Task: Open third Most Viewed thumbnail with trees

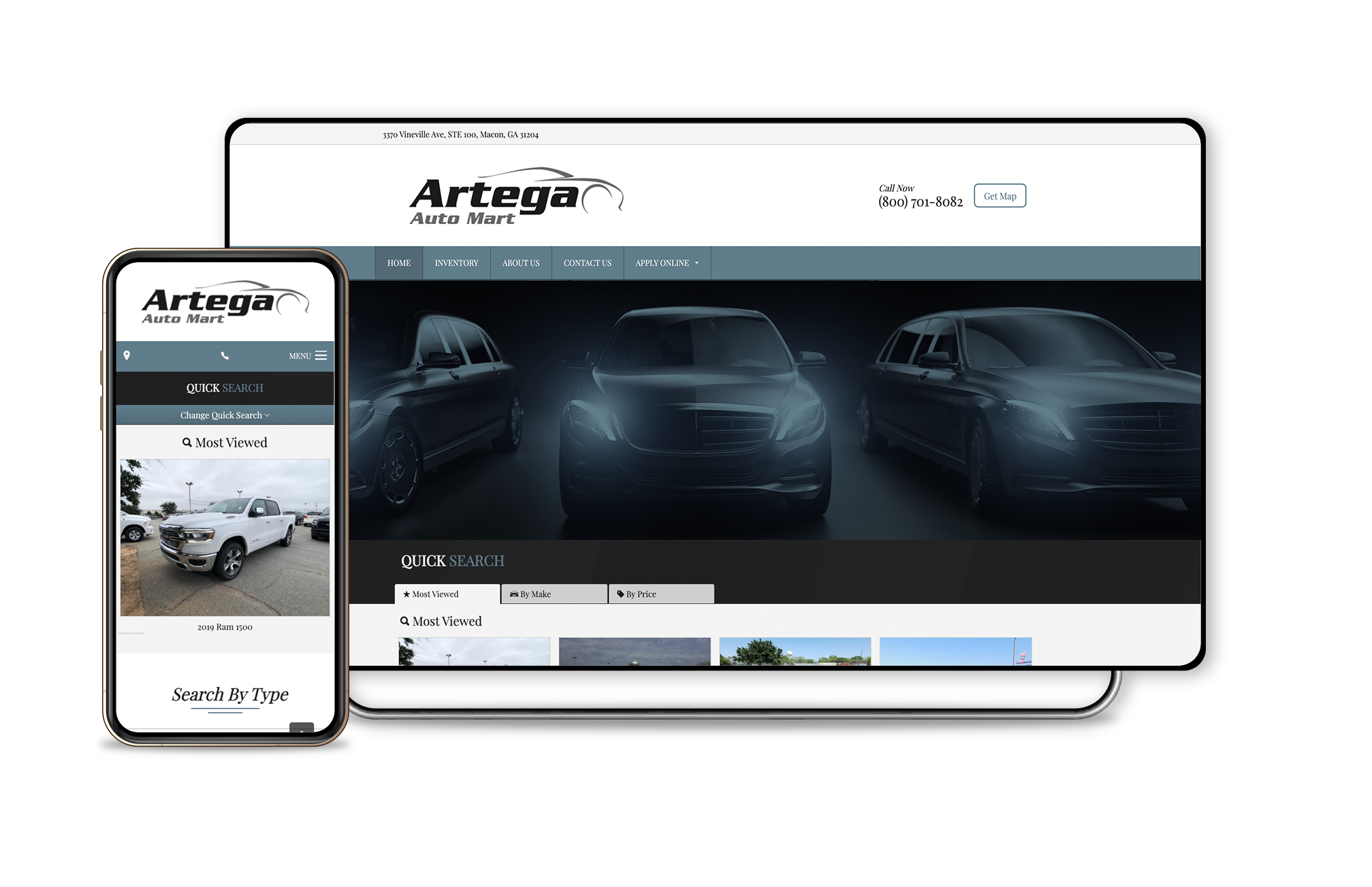Action: [795, 651]
